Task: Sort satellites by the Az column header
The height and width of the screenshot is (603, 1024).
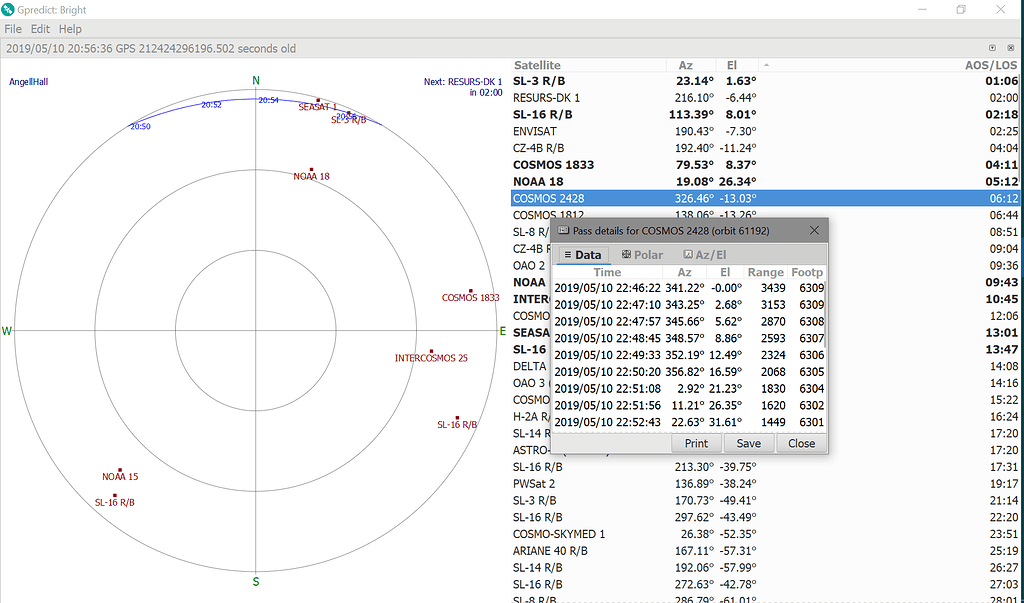Action: 685,65
